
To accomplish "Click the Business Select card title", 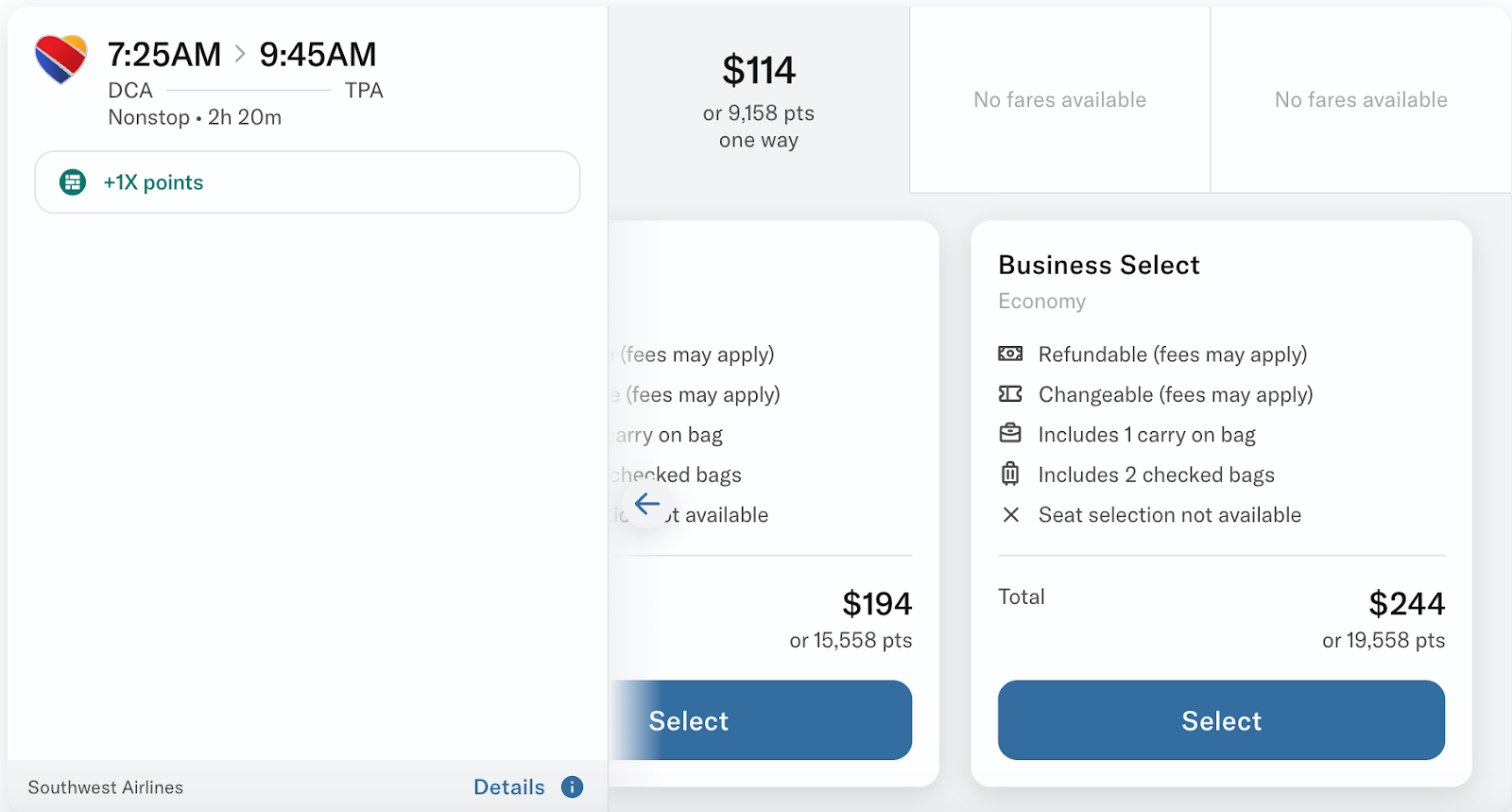I will [x=1099, y=266].
